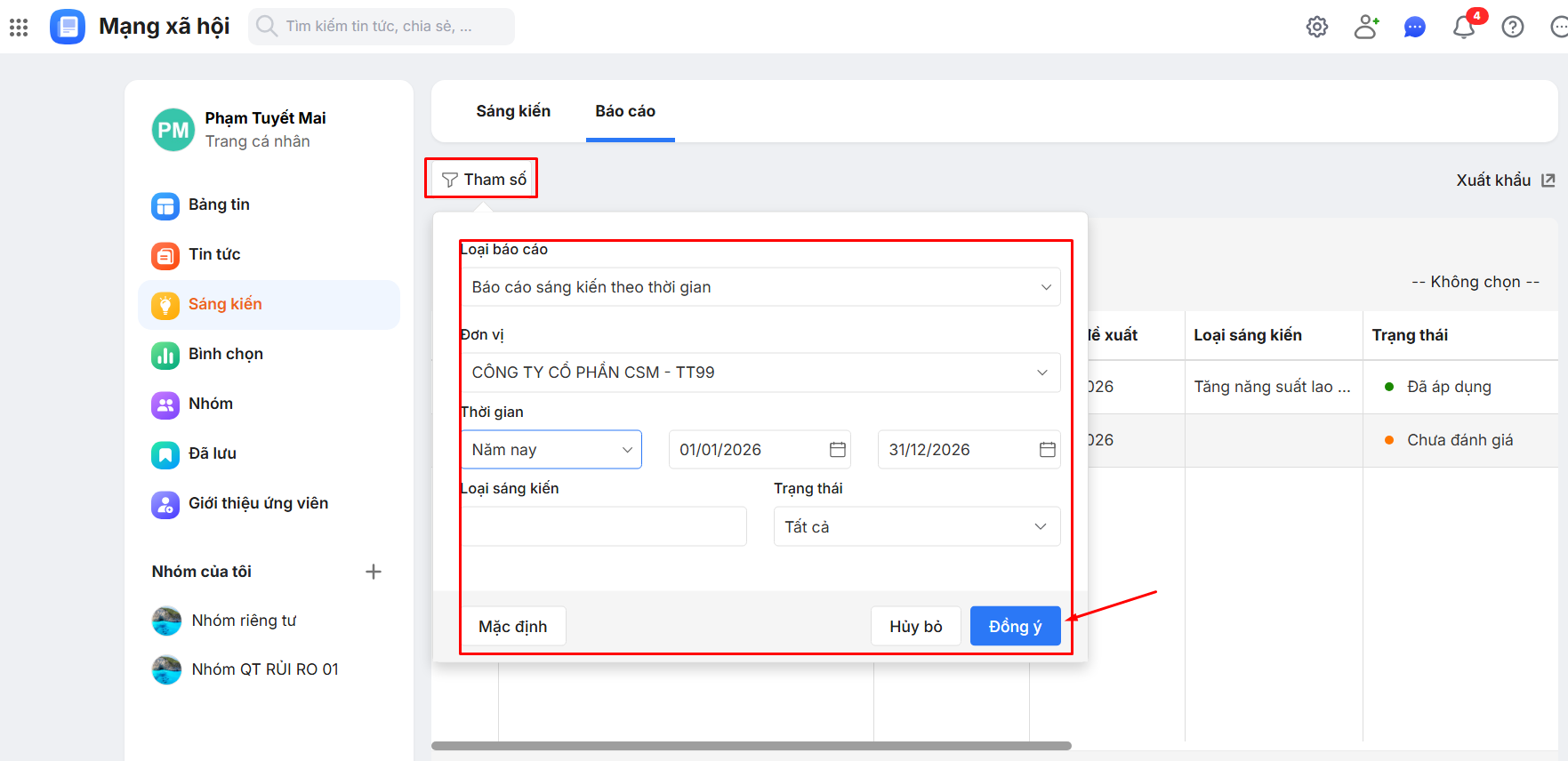Click the Sáng kiến lightbulb icon
1568x761 pixels.
(165, 306)
